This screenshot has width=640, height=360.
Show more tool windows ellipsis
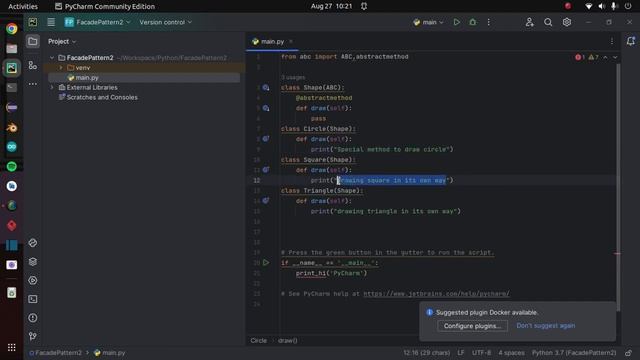[33, 84]
